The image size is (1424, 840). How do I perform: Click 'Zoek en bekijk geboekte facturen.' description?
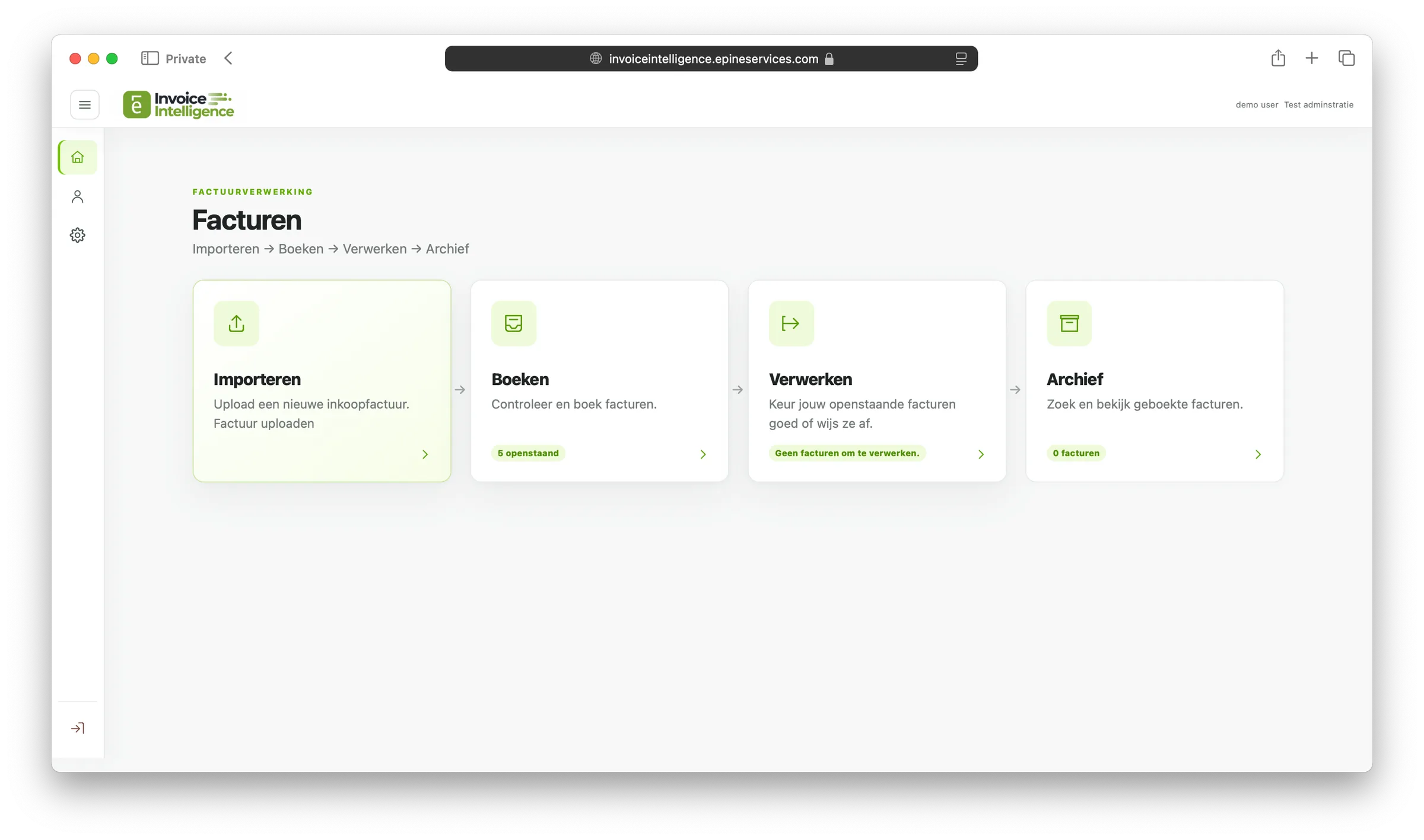[x=1145, y=405]
